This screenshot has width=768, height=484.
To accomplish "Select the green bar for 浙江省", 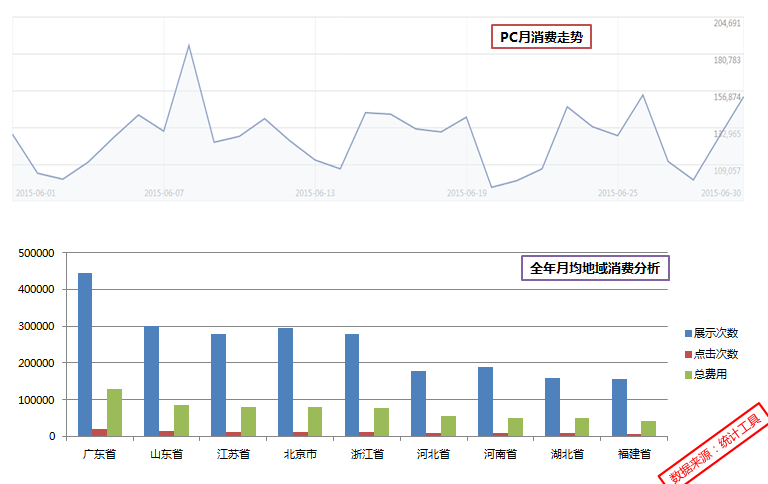I will coord(382,421).
